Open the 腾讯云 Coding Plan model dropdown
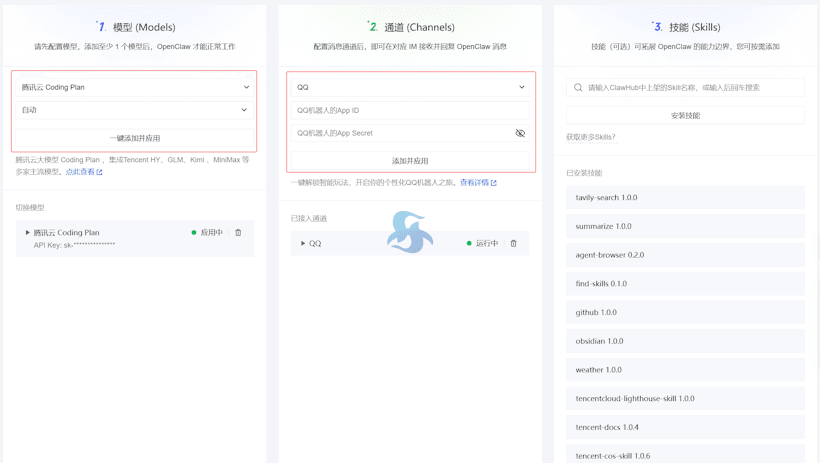The image size is (820, 463). [x=134, y=87]
